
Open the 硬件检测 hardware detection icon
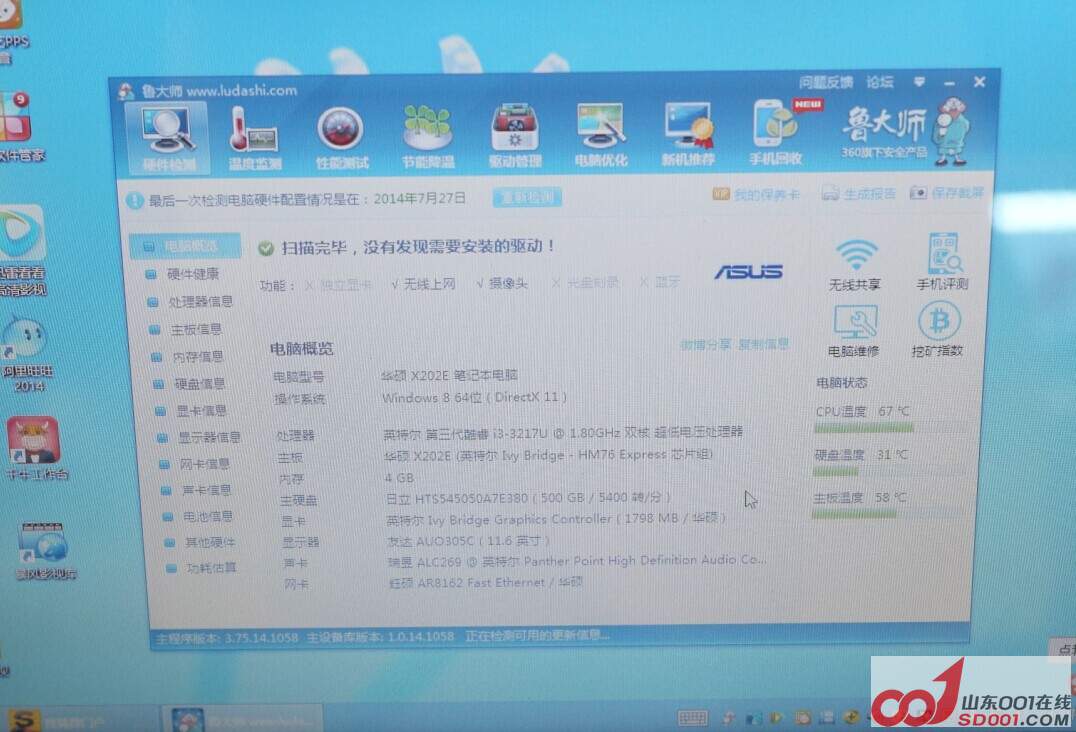click(168, 136)
